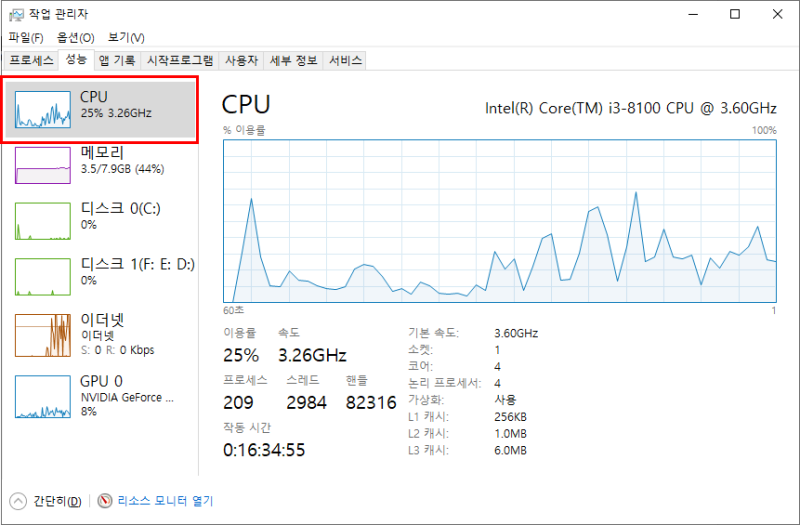800x525 pixels.
Task: Switch to the 앱 기록 tab
Action: [x=117, y=60]
